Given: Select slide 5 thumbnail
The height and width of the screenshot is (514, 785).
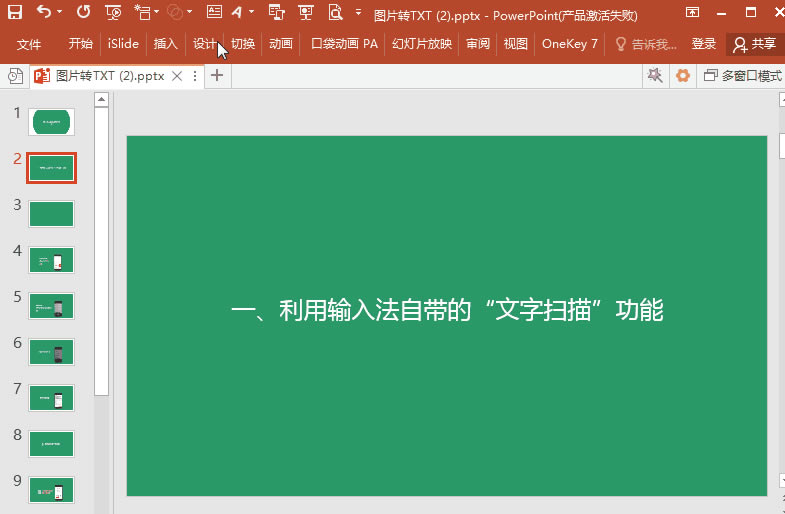Looking at the screenshot, I should tap(51, 306).
